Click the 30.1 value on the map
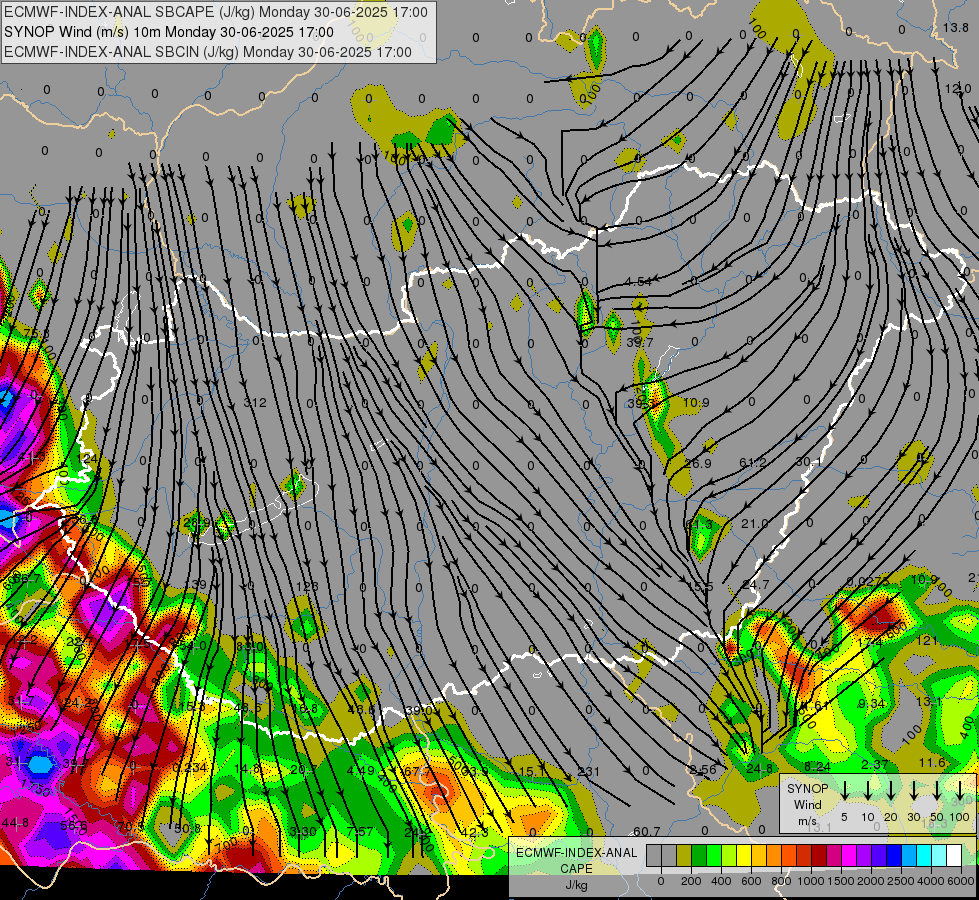 [x=808, y=462]
